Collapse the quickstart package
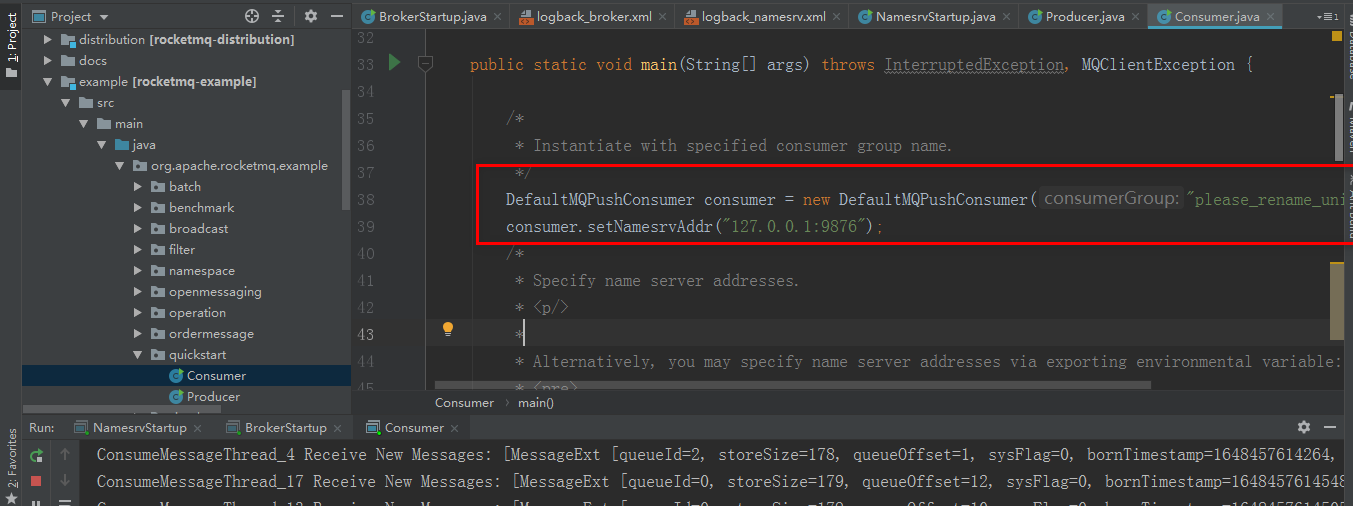The width and height of the screenshot is (1353, 506). coord(139,354)
